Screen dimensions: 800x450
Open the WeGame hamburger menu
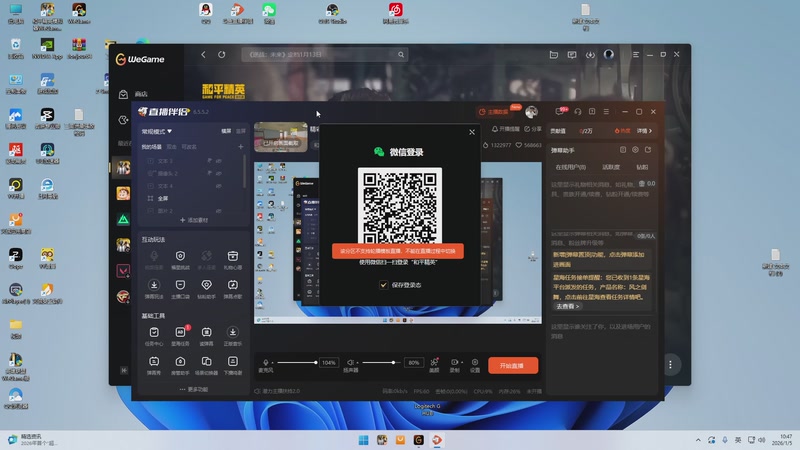tap(636, 55)
